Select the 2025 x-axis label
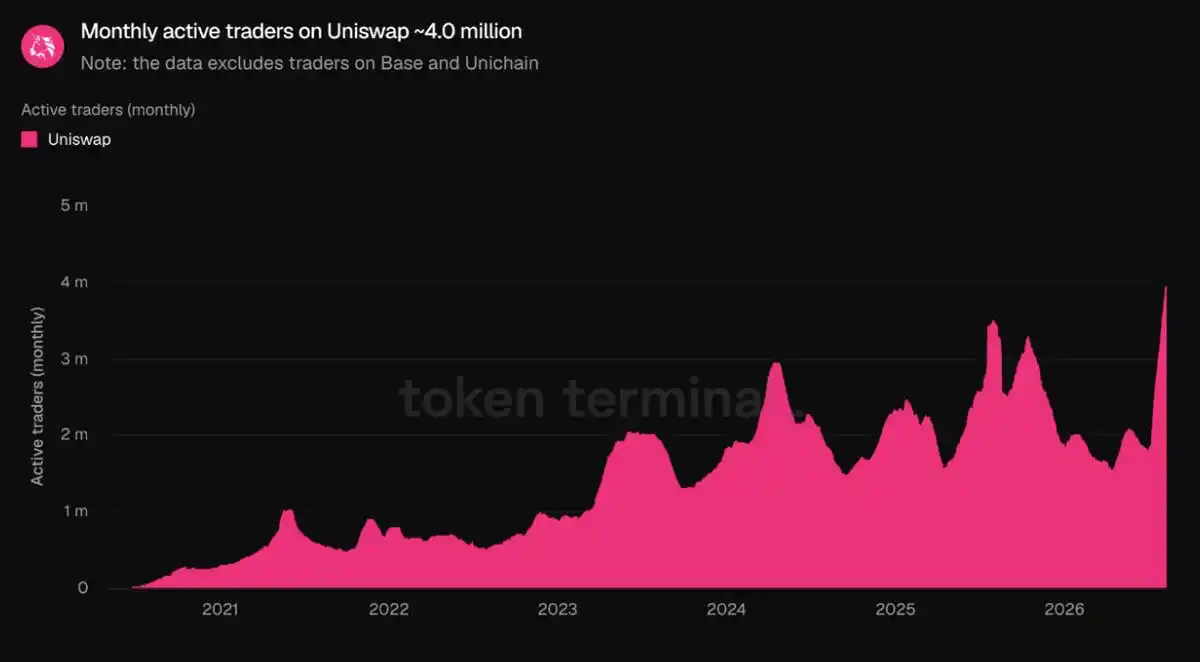This screenshot has width=1200, height=662. [895, 609]
